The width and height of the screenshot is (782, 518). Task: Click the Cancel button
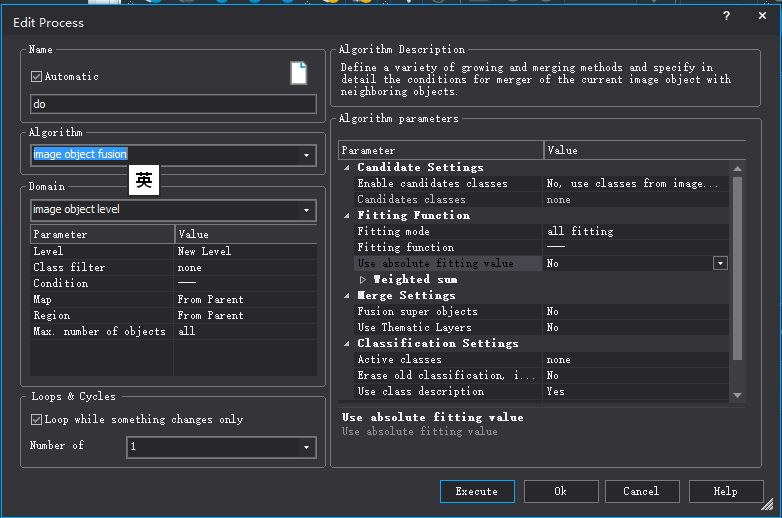pyautogui.click(x=640, y=491)
